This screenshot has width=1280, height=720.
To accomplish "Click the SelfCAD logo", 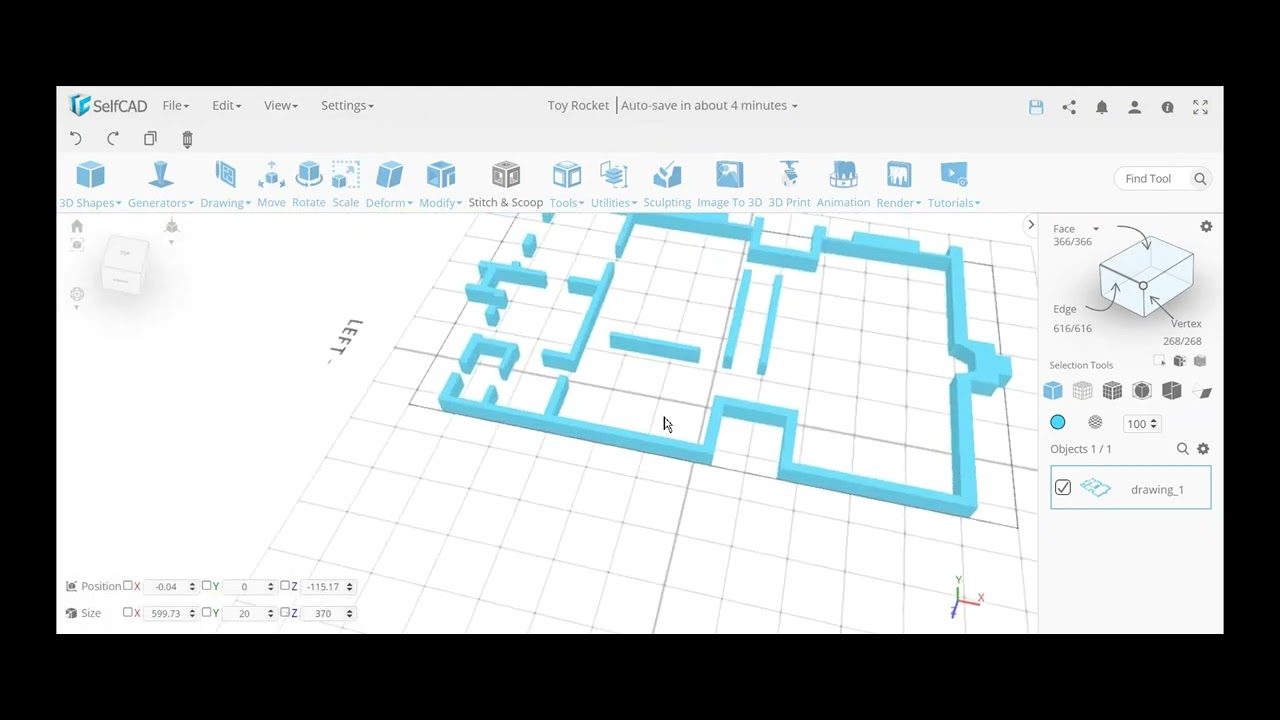I will pyautogui.click(x=108, y=105).
